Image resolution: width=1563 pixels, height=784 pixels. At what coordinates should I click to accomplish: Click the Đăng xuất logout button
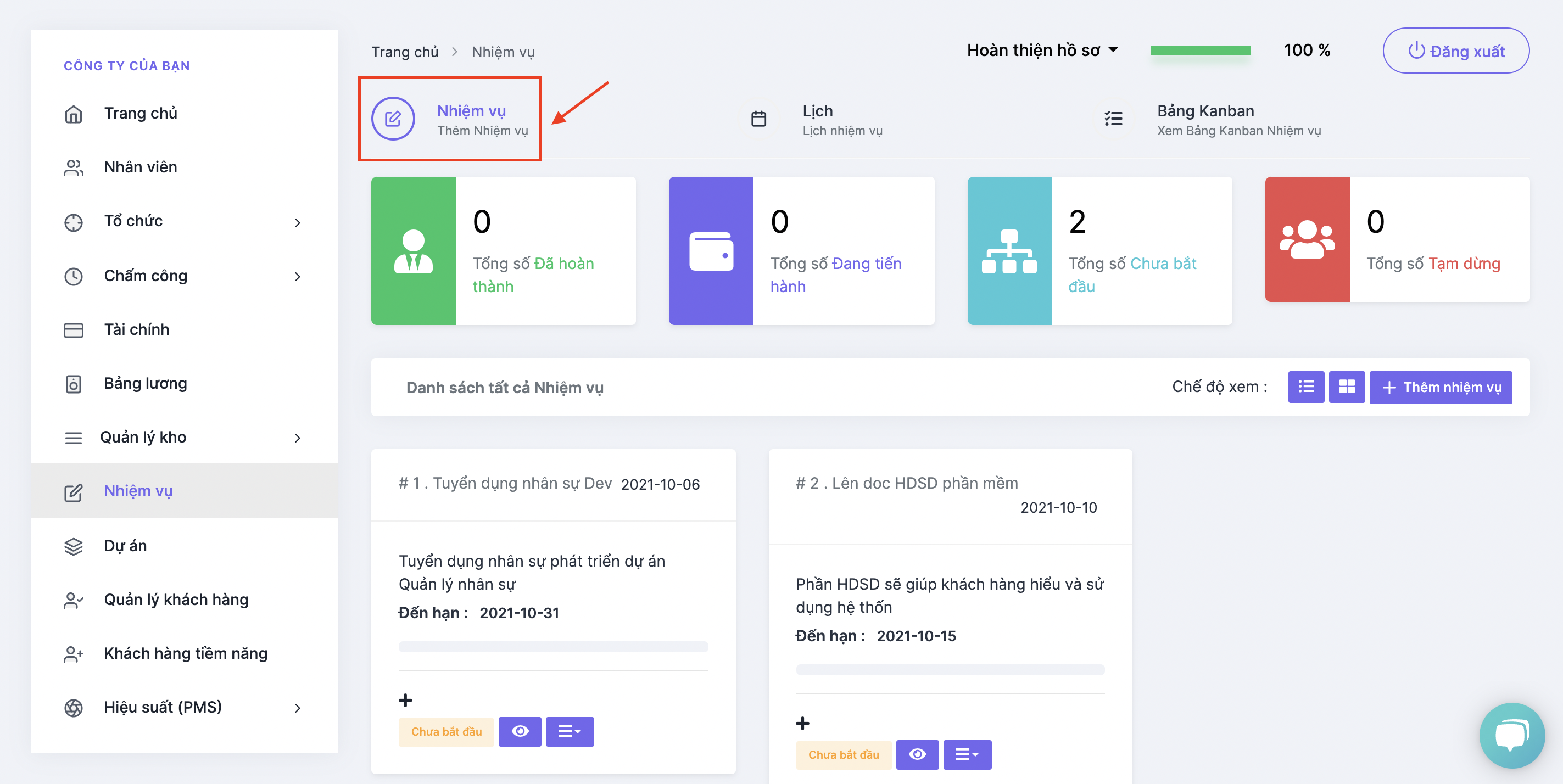click(1455, 51)
